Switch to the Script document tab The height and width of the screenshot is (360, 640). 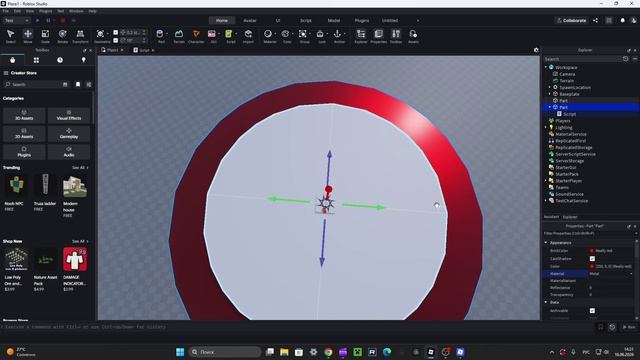pyautogui.click(x=144, y=50)
